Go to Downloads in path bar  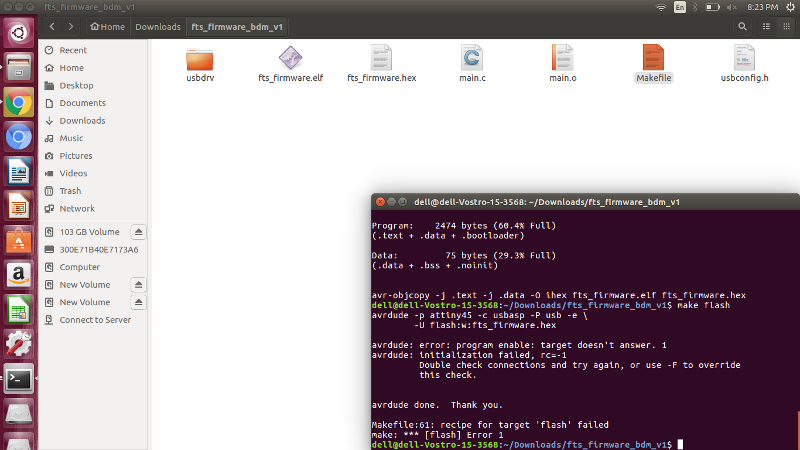pyautogui.click(x=158, y=27)
